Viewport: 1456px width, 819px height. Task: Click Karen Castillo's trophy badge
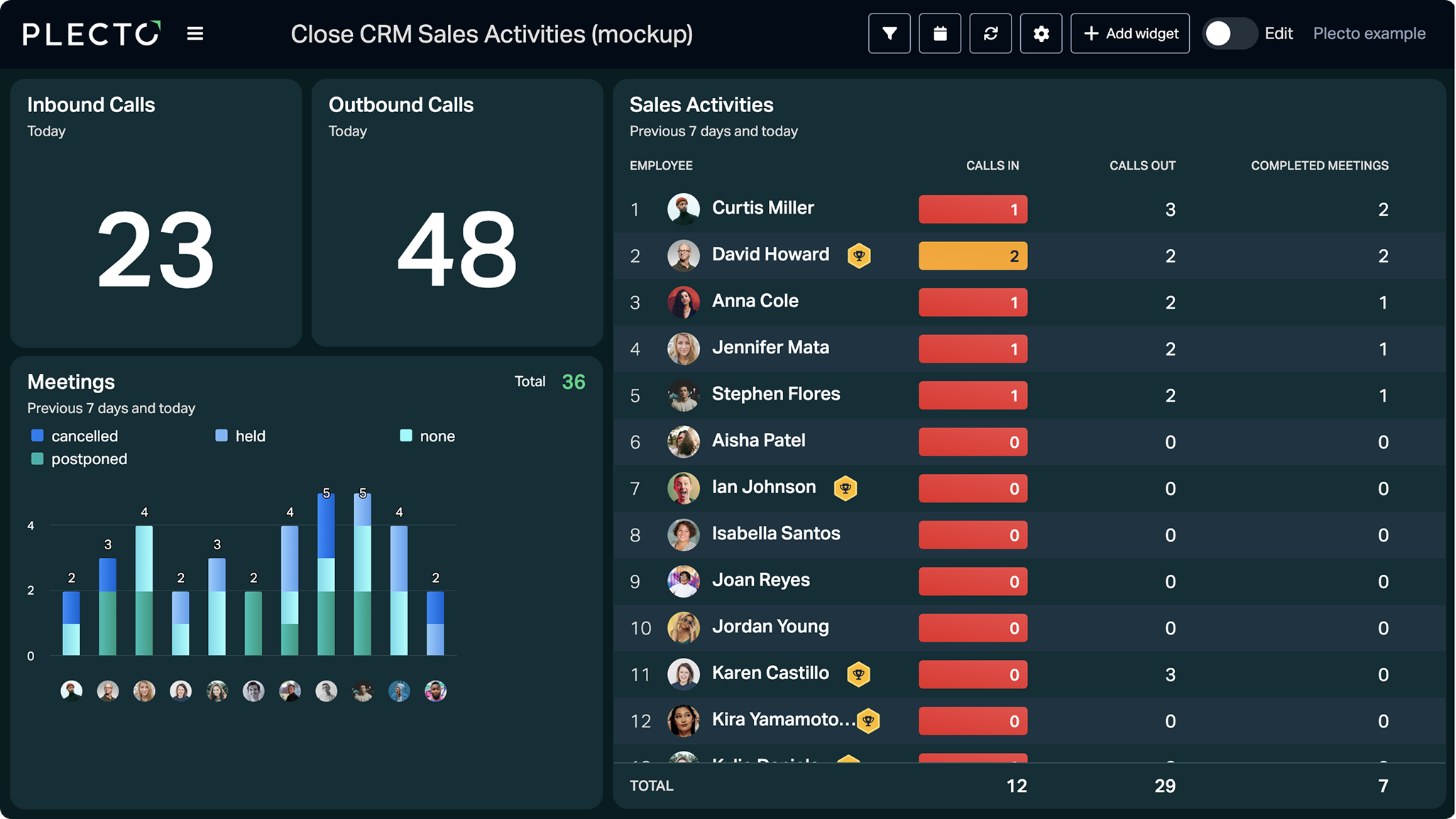(859, 674)
